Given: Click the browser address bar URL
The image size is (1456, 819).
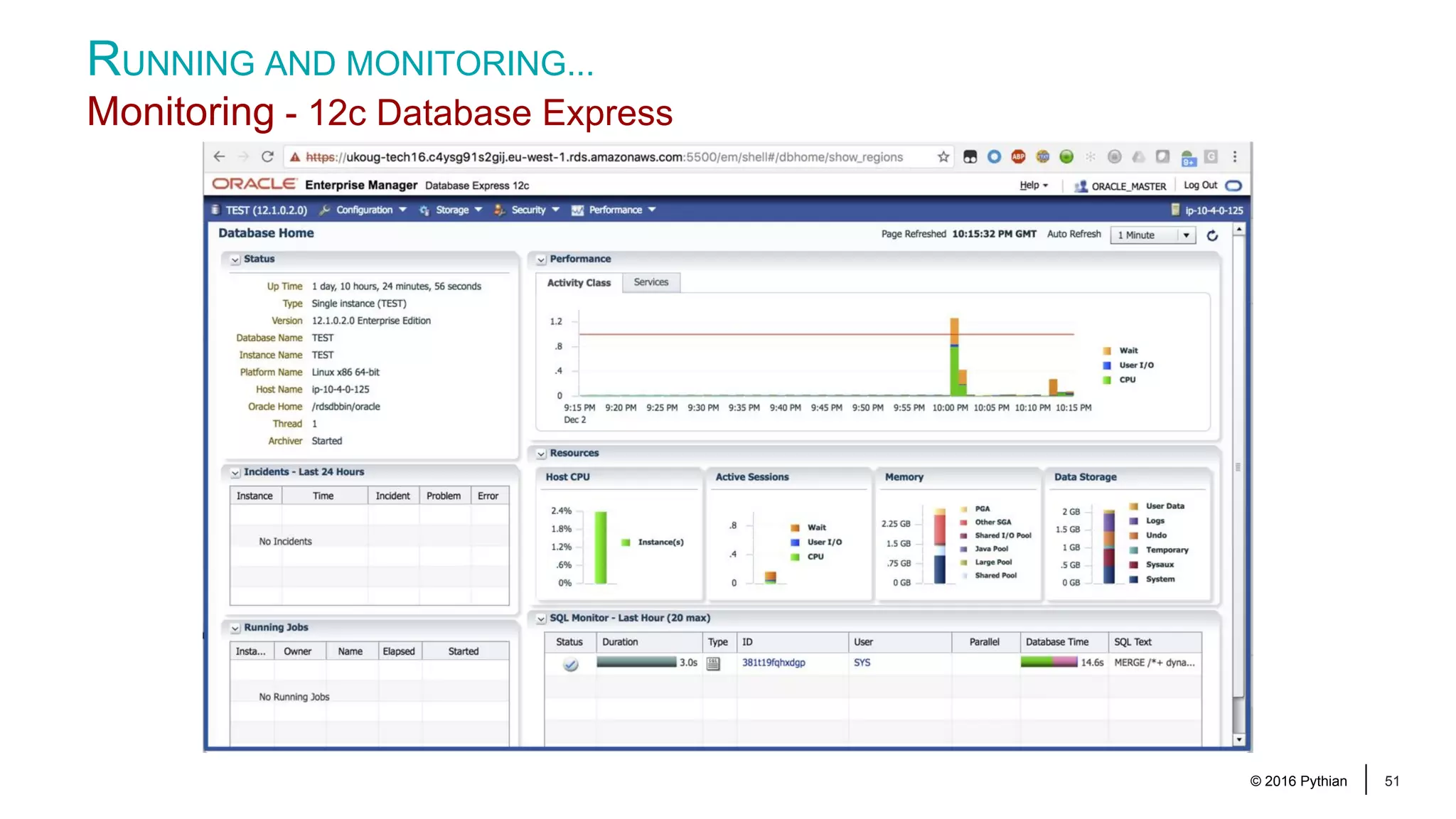Looking at the screenshot, I should pyautogui.click(x=604, y=157).
